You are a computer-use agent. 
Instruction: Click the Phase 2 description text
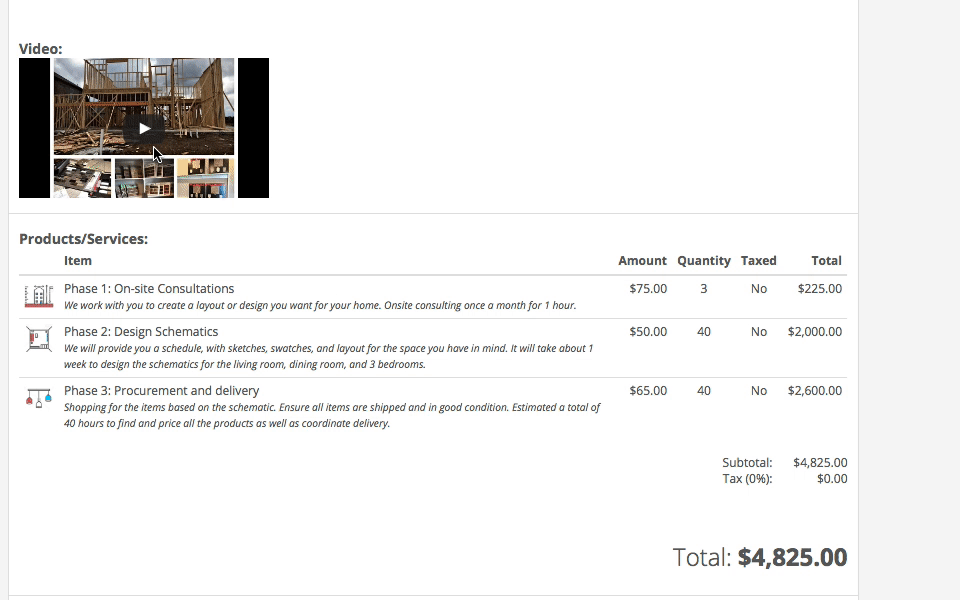click(x=328, y=356)
